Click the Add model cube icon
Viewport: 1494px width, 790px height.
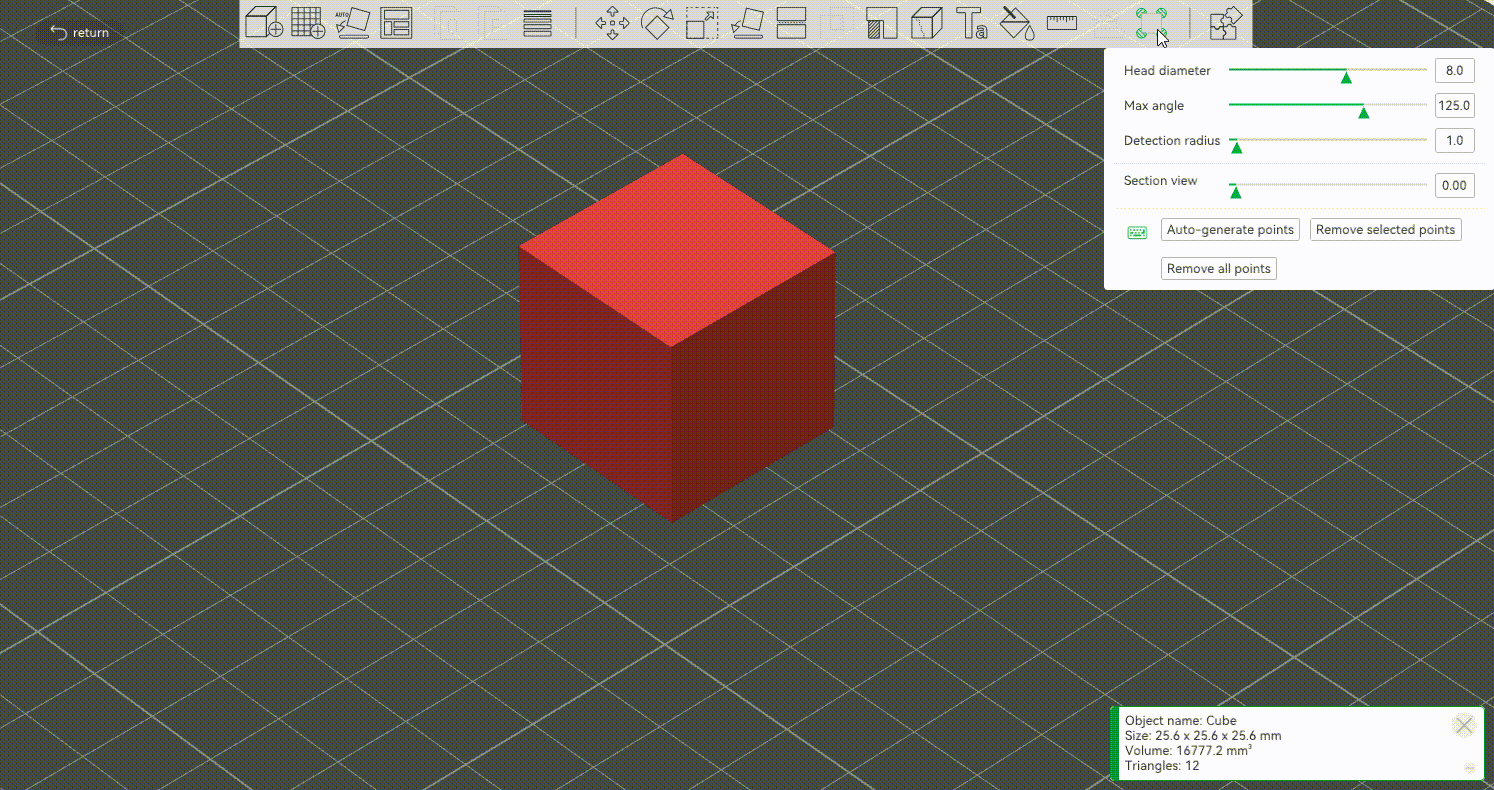point(264,23)
